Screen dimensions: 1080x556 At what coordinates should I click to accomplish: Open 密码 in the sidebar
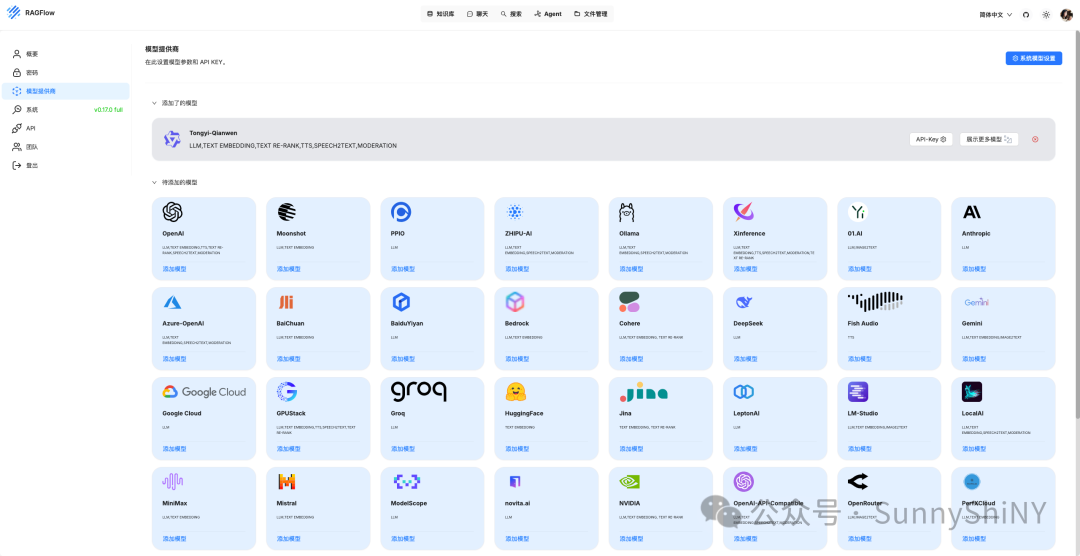point(65,72)
